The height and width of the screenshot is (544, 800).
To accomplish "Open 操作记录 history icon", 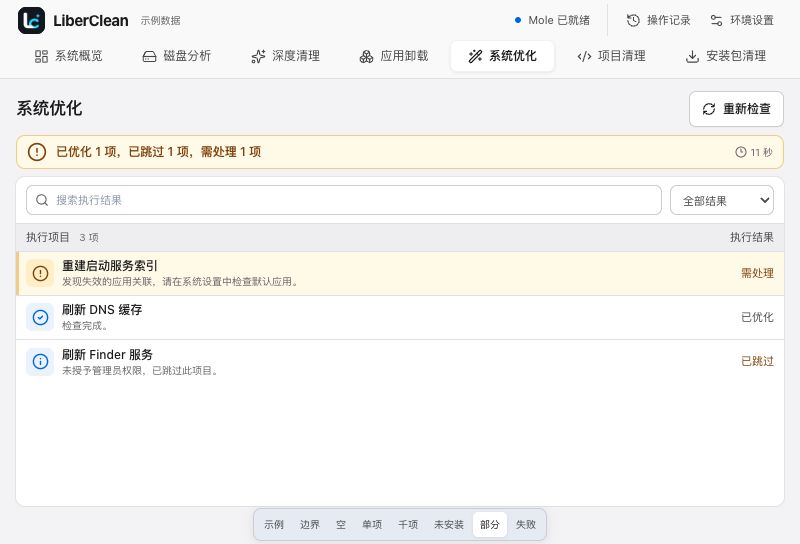I will pos(633,20).
